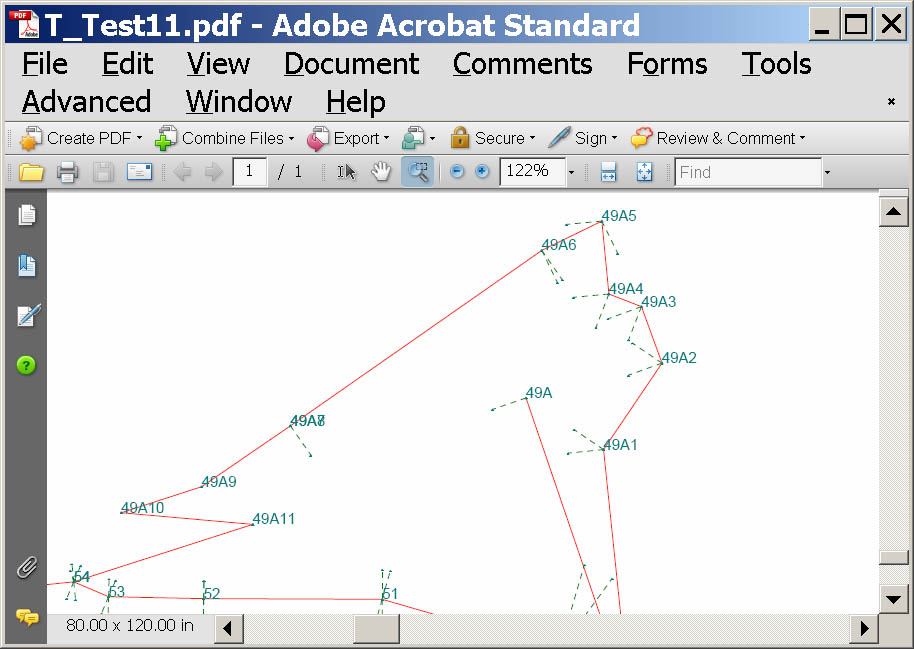Select the Hand tool
This screenshot has height=649, width=914.
click(381, 172)
